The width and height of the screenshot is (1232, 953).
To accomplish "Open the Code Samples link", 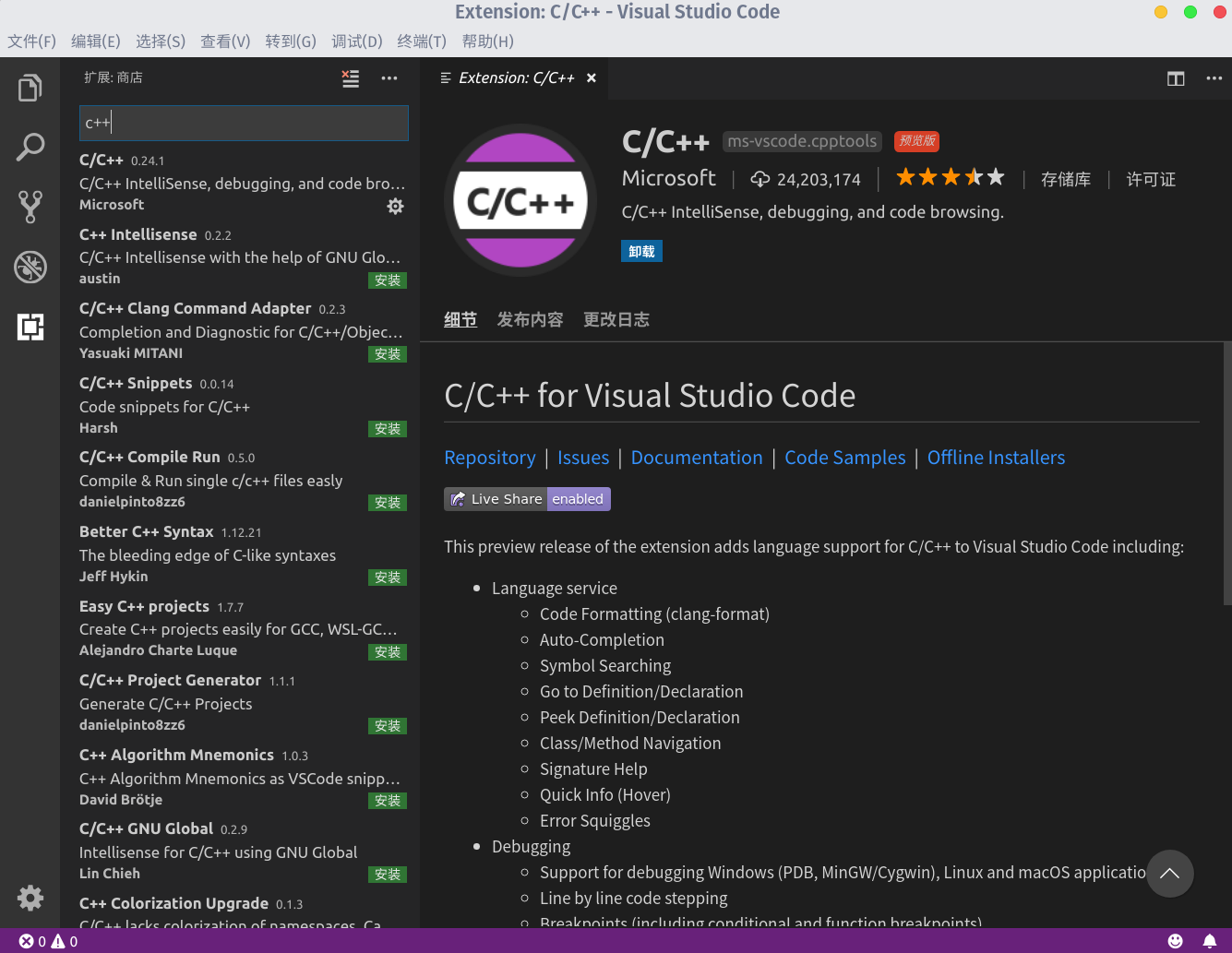I will [x=845, y=458].
